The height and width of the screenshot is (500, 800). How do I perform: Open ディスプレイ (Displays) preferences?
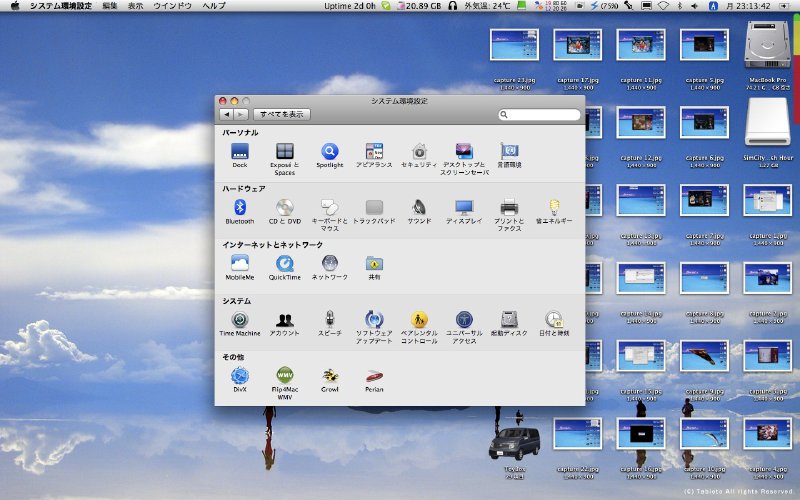coord(464,208)
